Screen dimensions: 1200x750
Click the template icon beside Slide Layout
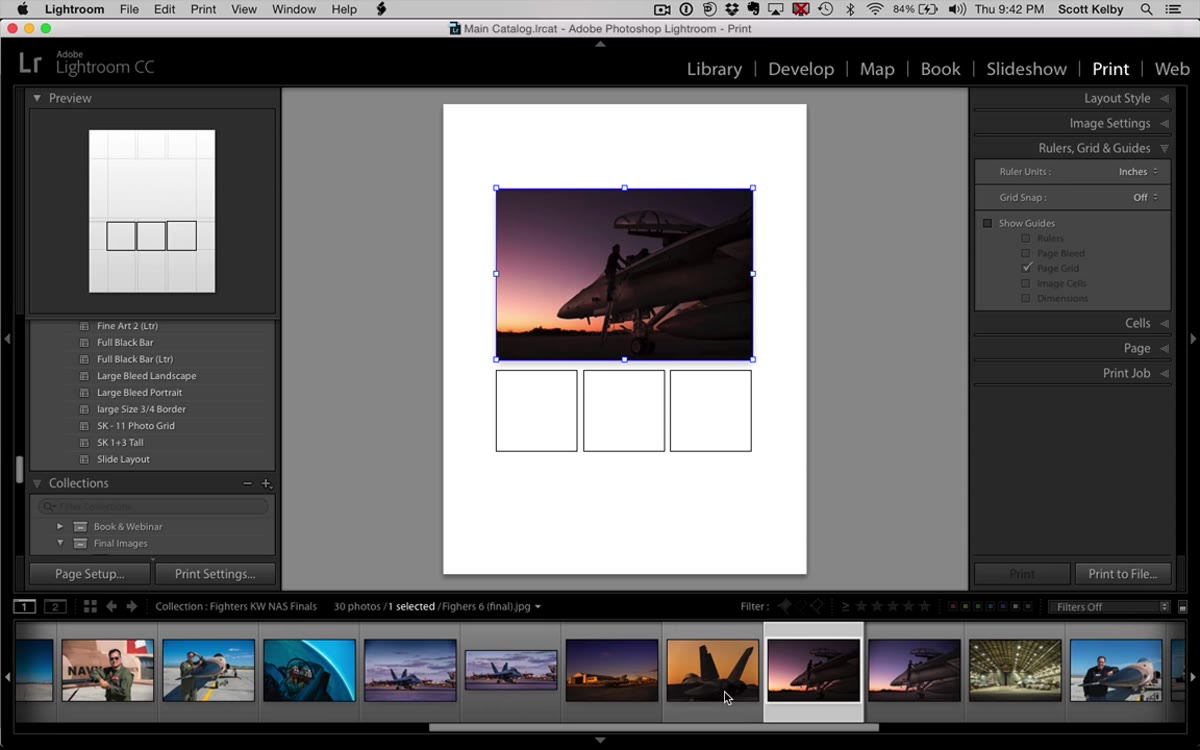[x=84, y=460]
